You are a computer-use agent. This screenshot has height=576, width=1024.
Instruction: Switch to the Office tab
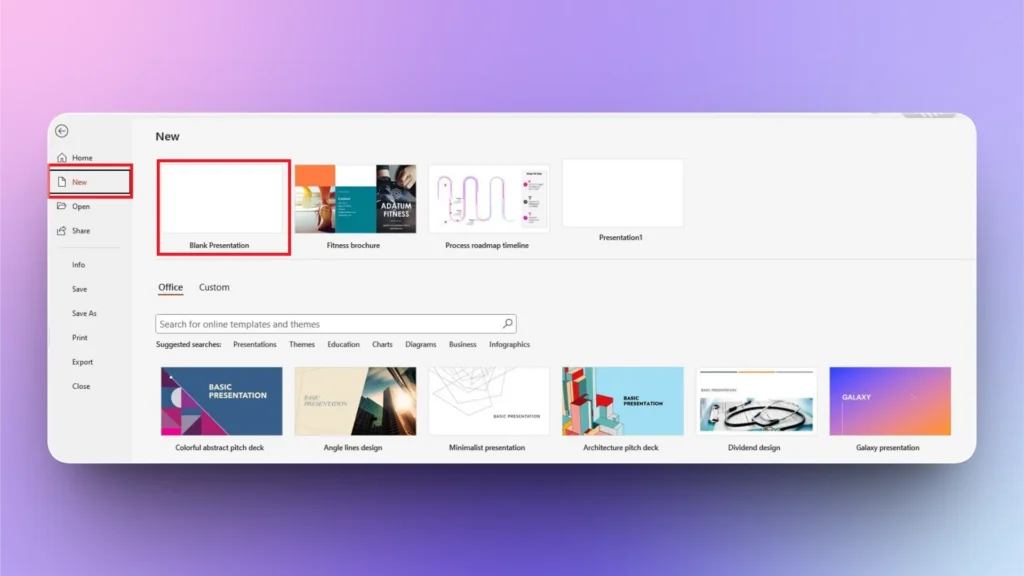click(x=169, y=287)
